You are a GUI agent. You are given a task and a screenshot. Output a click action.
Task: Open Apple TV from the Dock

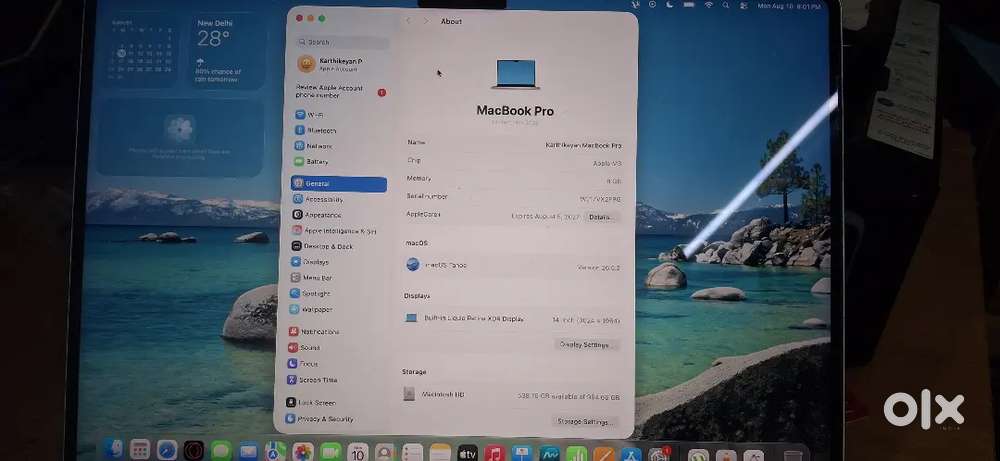point(467,454)
